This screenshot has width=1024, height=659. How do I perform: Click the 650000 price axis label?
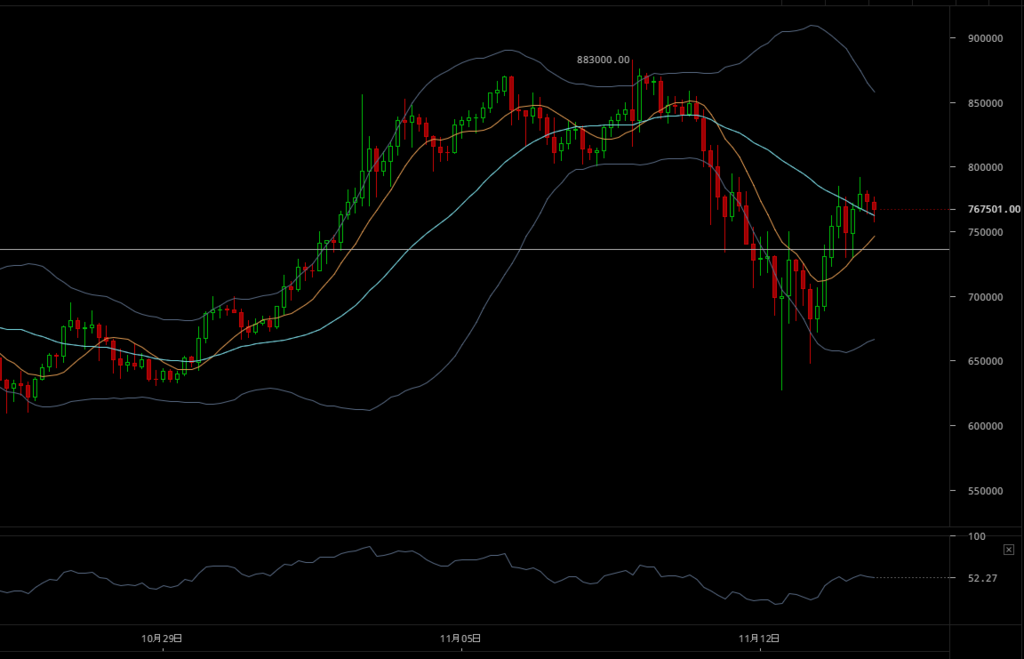(985, 361)
